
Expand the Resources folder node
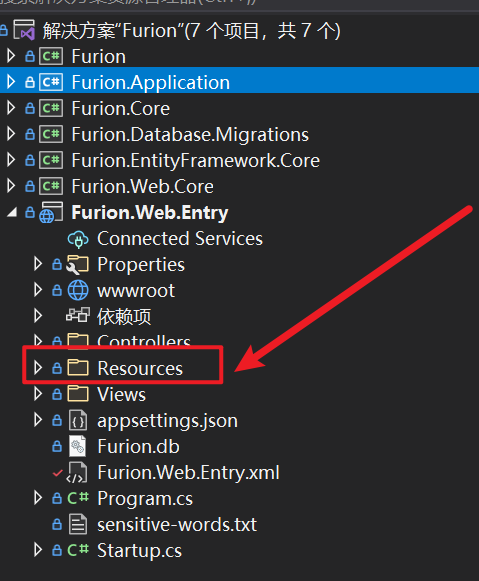(x=37, y=368)
